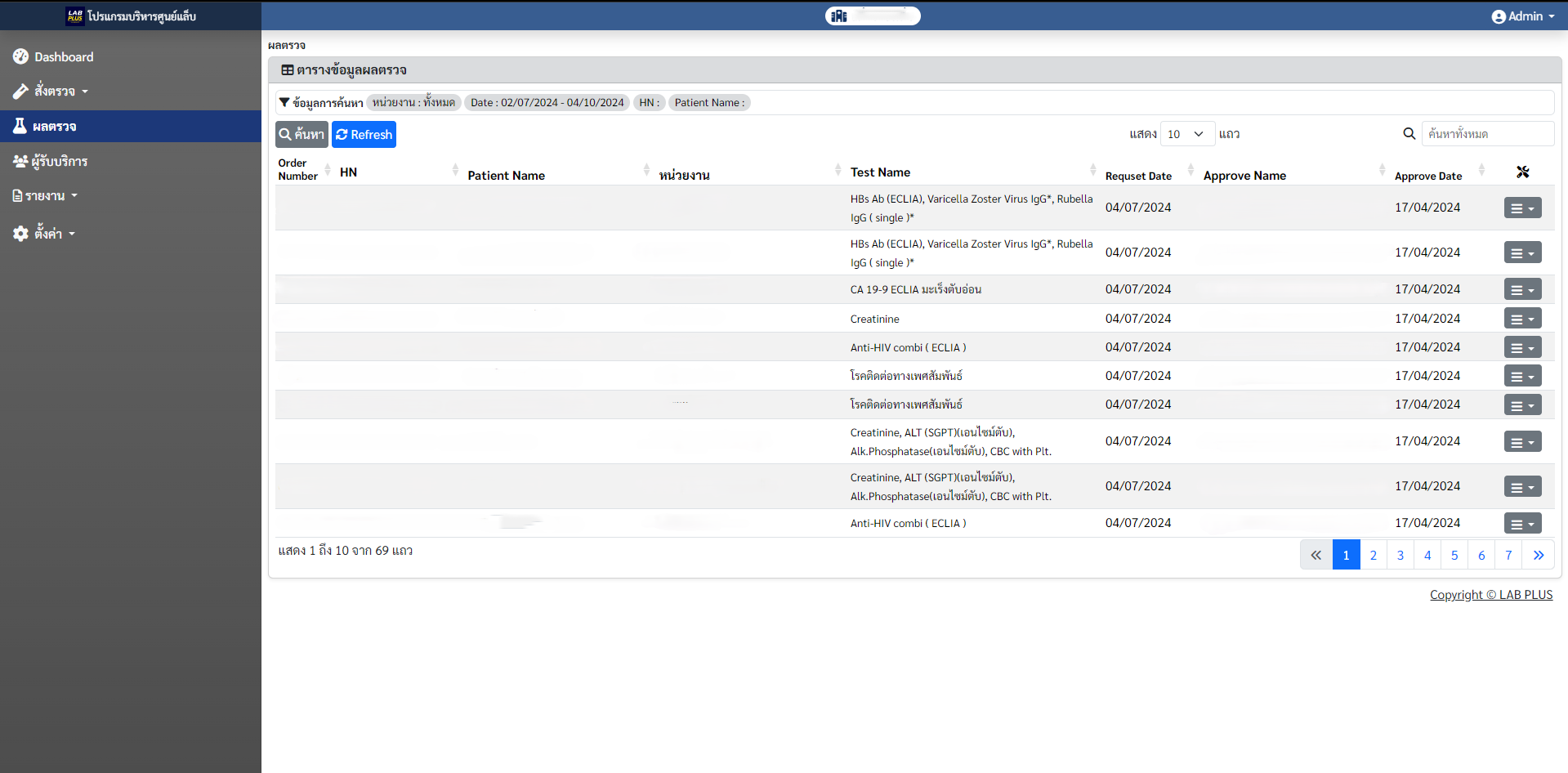Follow the Copyright LAB PLUS link
Viewport: 1568px width, 773px height.
[x=1490, y=595]
